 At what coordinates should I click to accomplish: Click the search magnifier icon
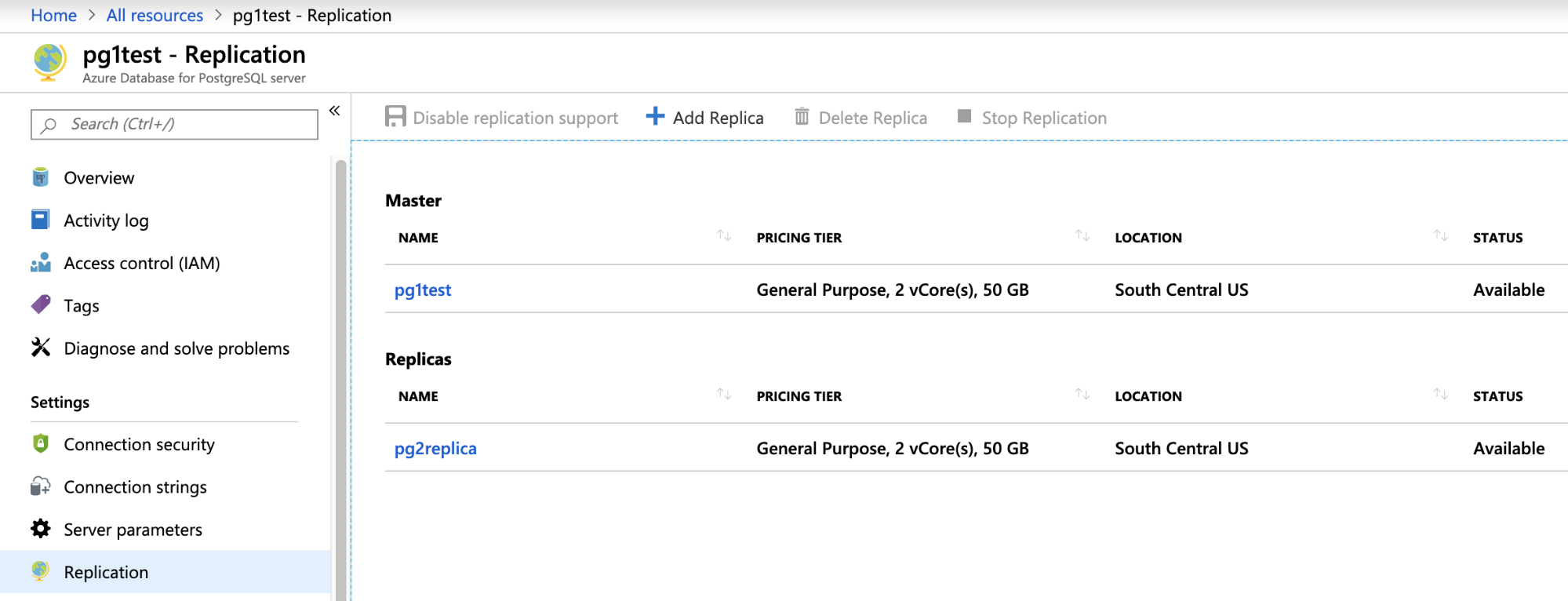49,125
